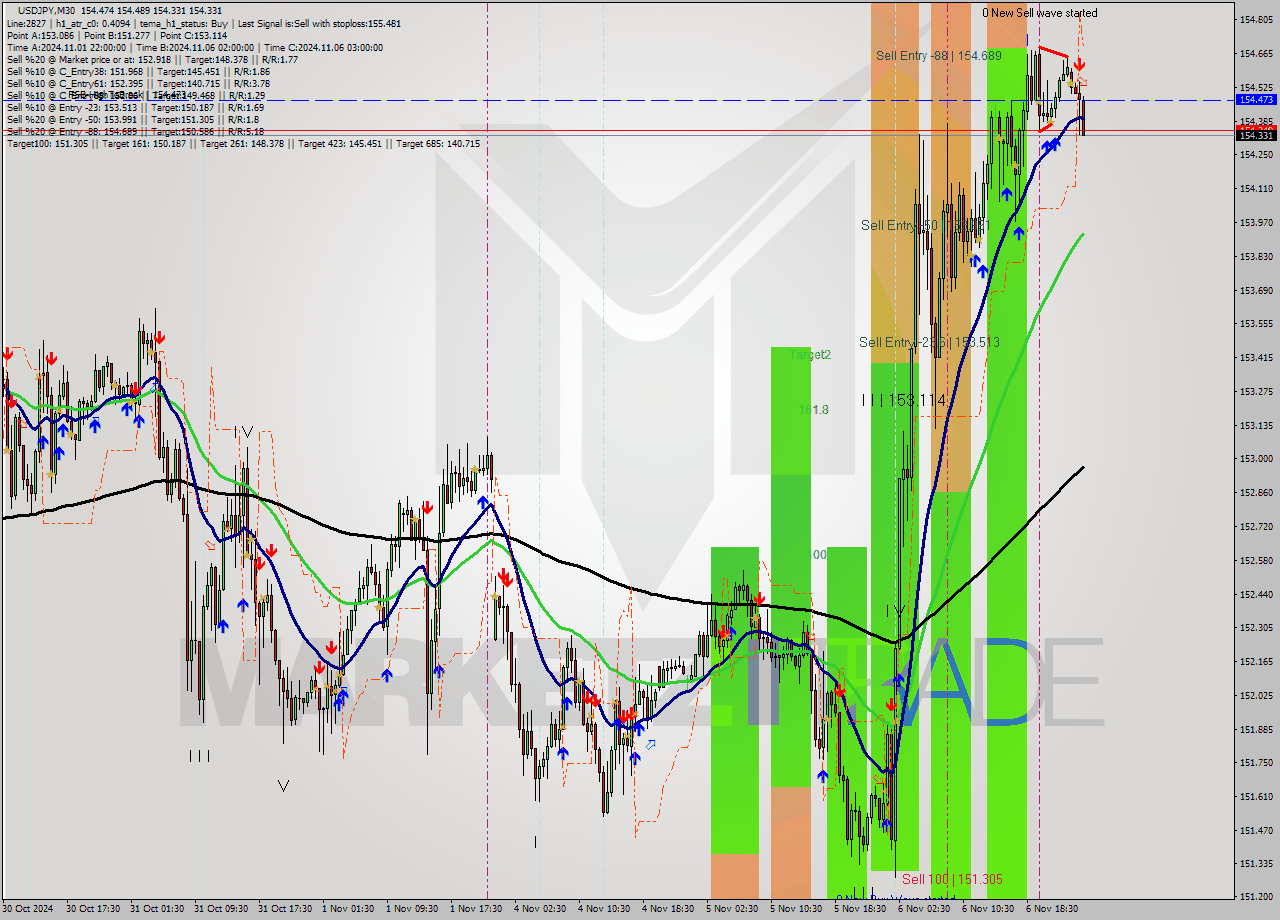This screenshot has height=920, width=1280.
Task: Click the 'I I I 153.114' wave label
Action: [x=904, y=400]
